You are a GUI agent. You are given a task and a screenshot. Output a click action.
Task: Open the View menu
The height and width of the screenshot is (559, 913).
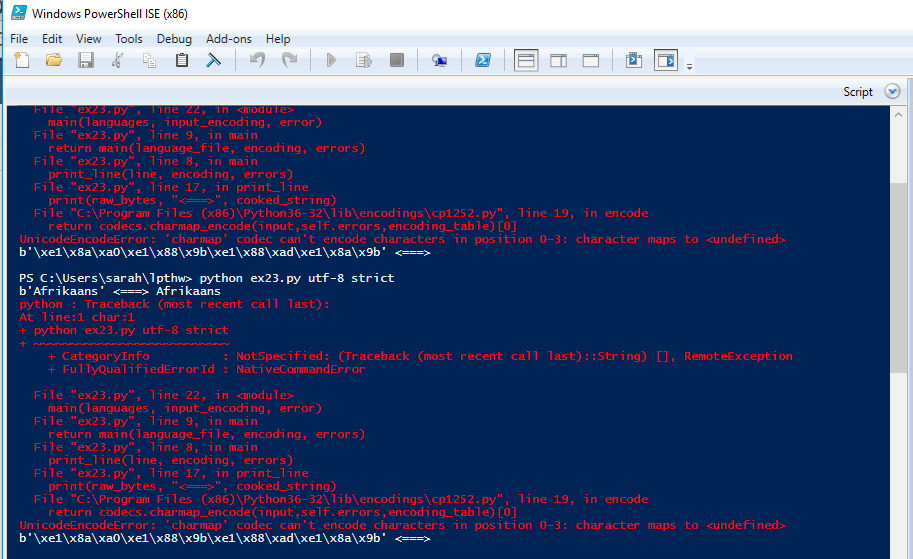[89, 38]
